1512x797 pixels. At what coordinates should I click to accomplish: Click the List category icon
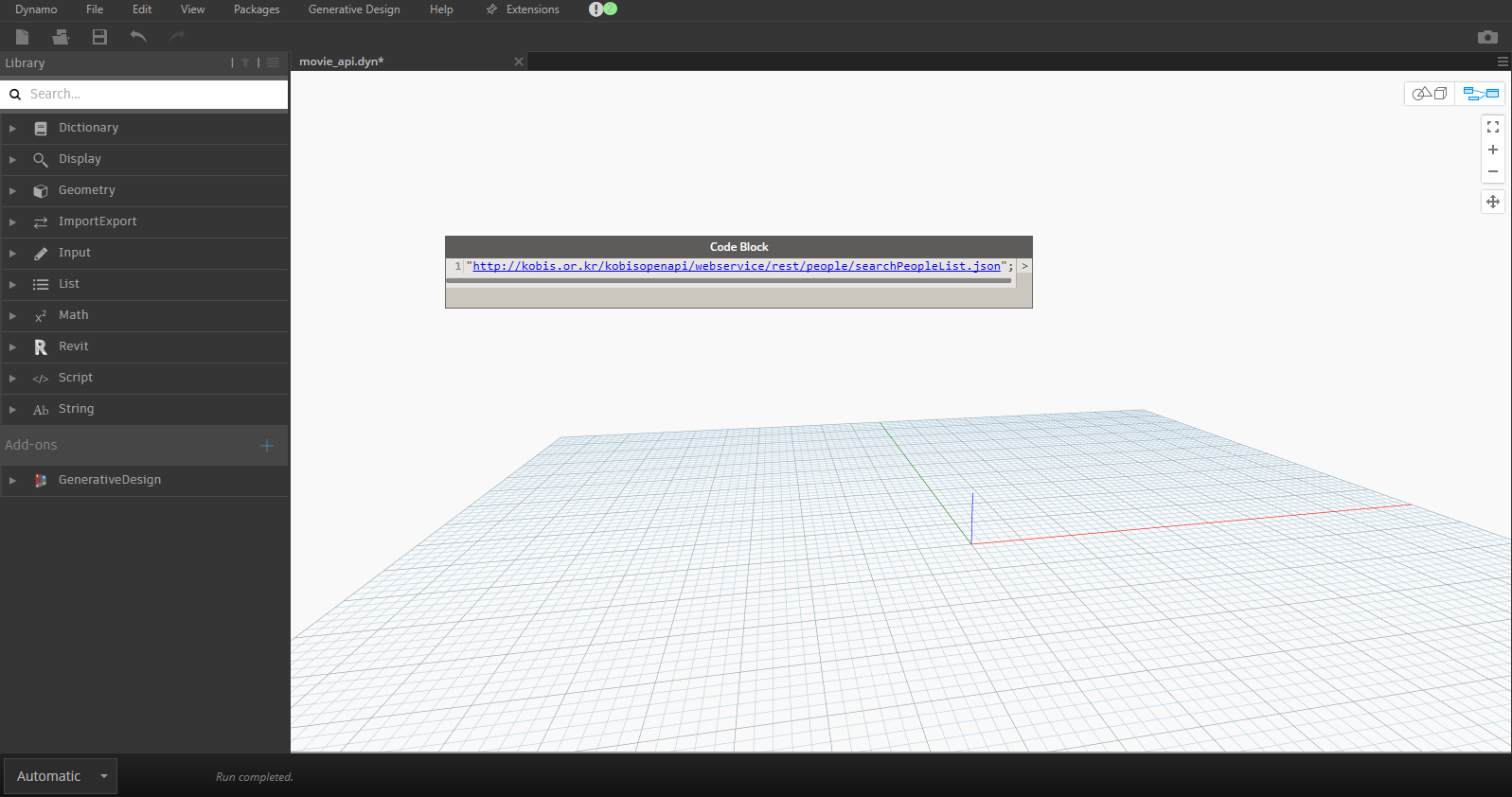41,285
